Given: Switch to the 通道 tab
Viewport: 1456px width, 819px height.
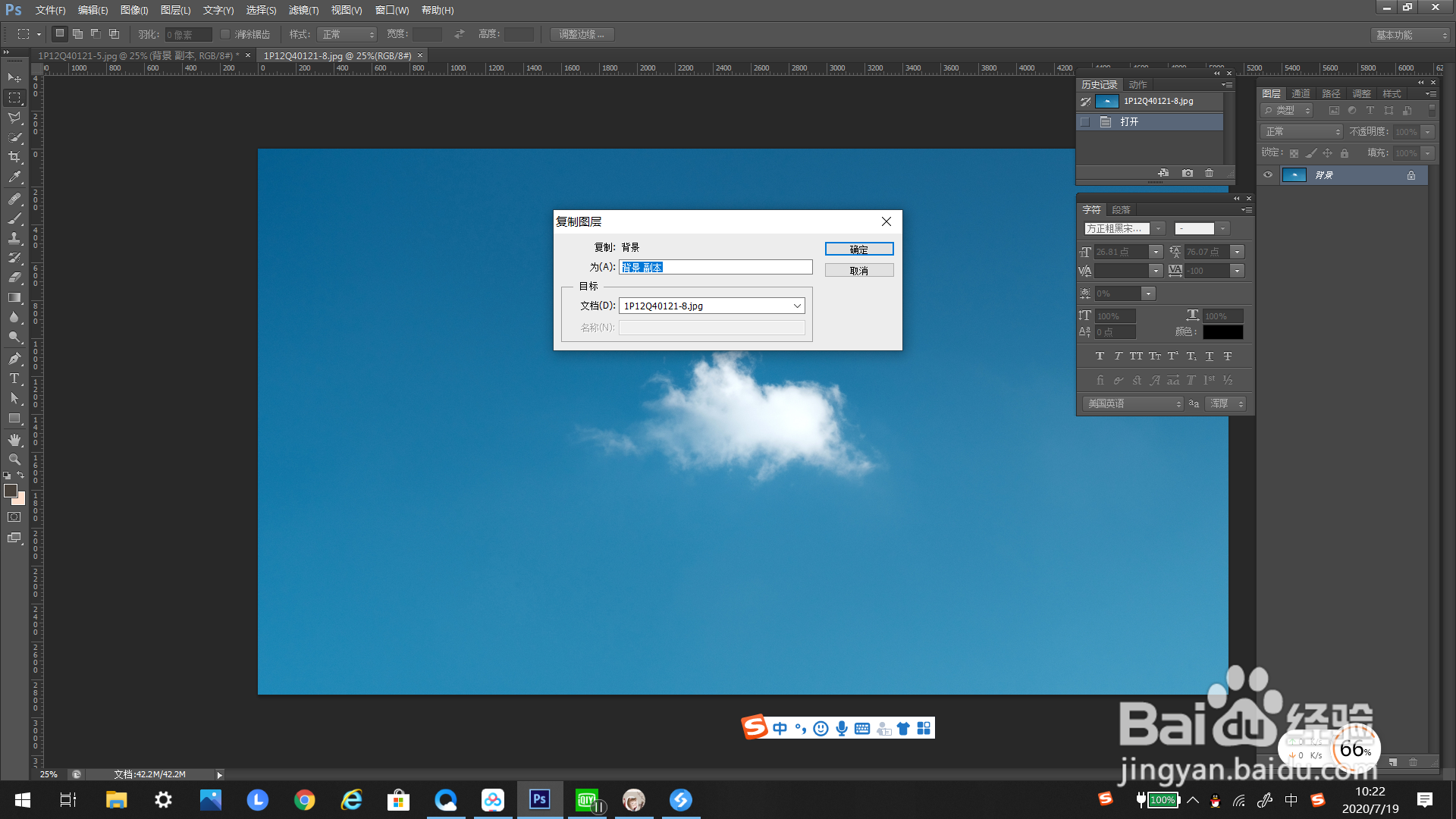Looking at the screenshot, I should [1301, 94].
